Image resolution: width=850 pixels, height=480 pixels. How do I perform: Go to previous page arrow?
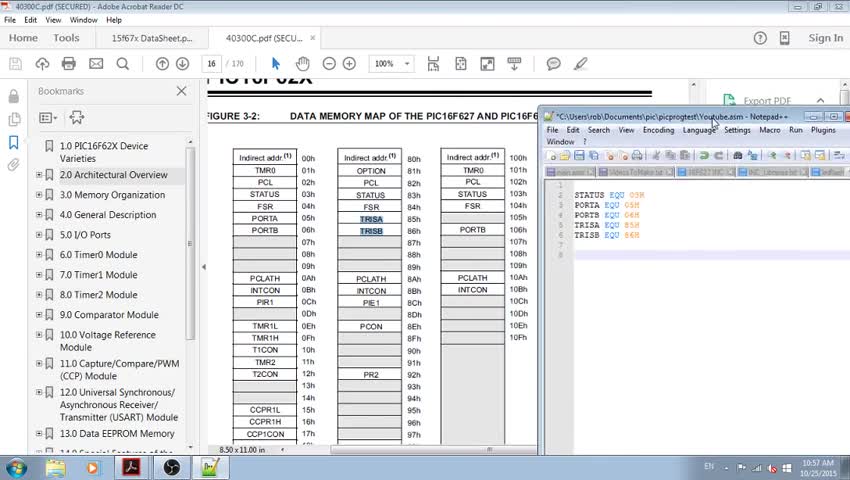click(162, 64)
